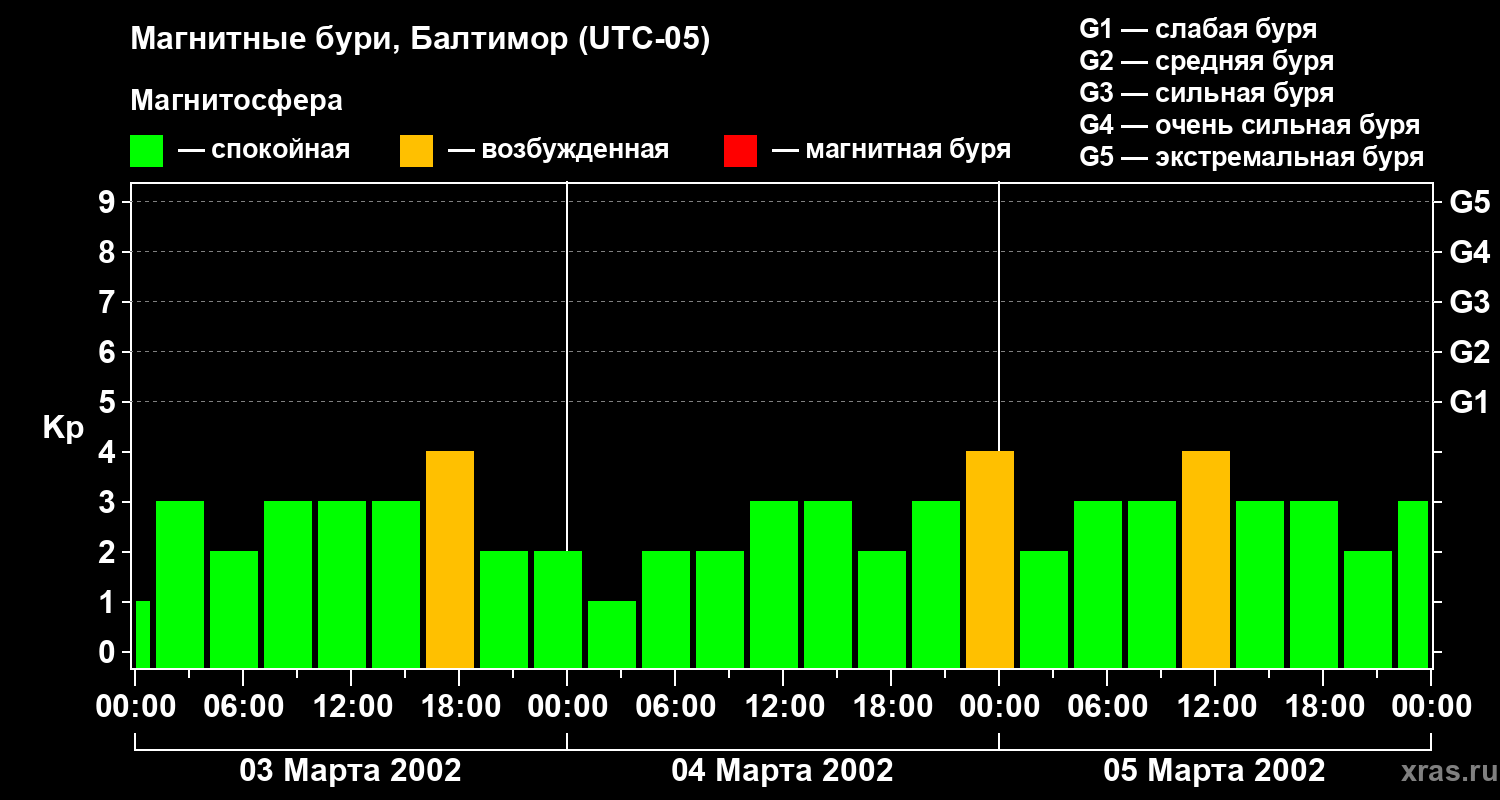Click 'G5 — экстремальная буря' legend line
Image resolution: width=1500 pixels, height=800 pixels.
(x=1251, y=157)
